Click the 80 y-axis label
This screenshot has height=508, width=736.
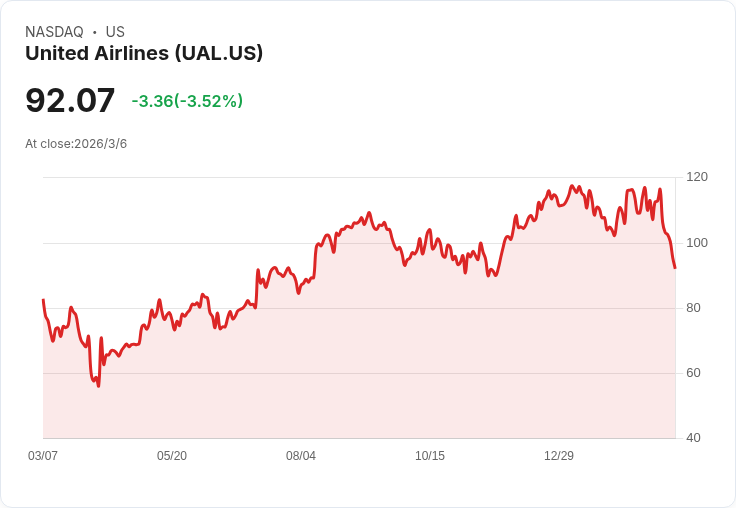tap(693, 308)
